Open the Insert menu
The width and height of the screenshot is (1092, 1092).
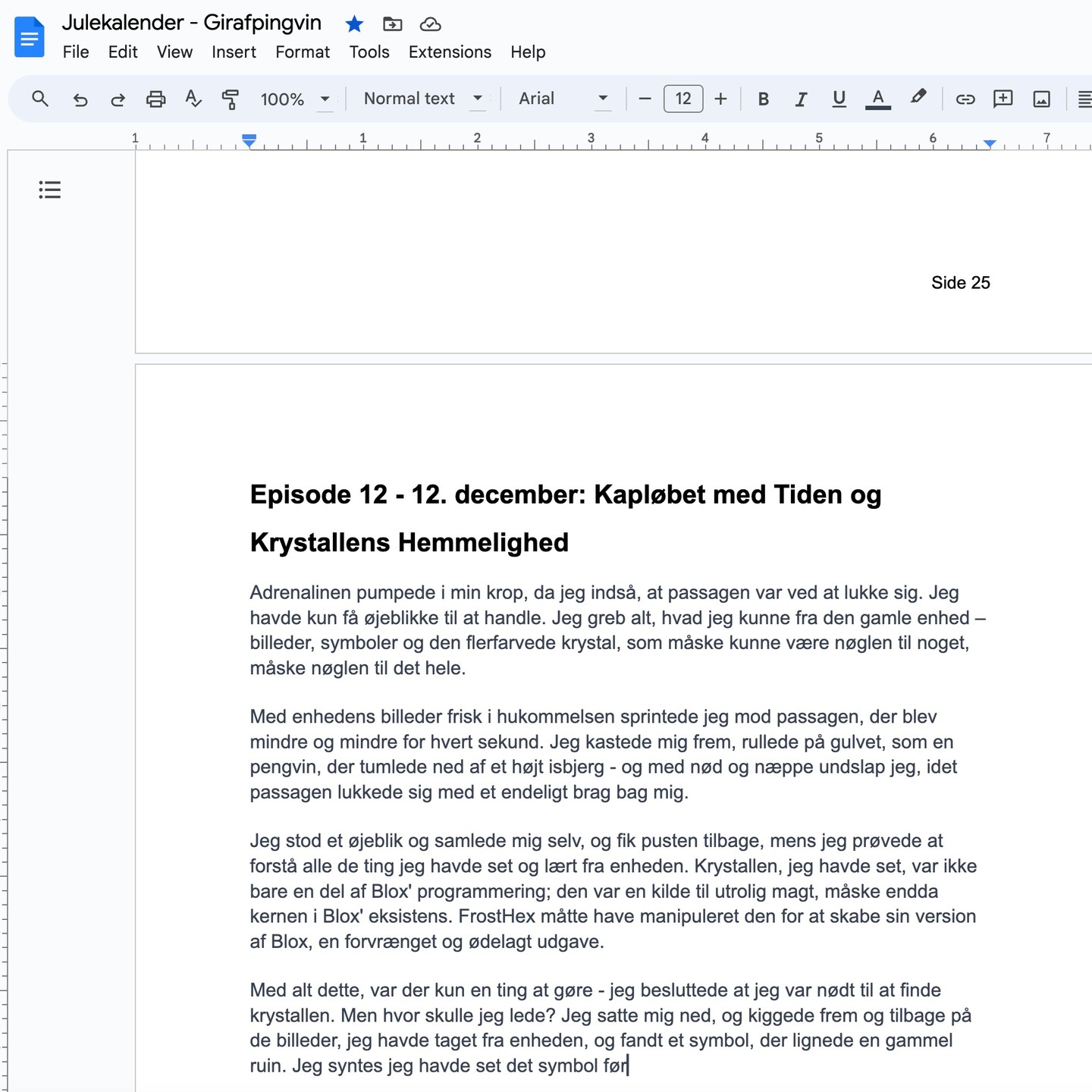point(234,52)
